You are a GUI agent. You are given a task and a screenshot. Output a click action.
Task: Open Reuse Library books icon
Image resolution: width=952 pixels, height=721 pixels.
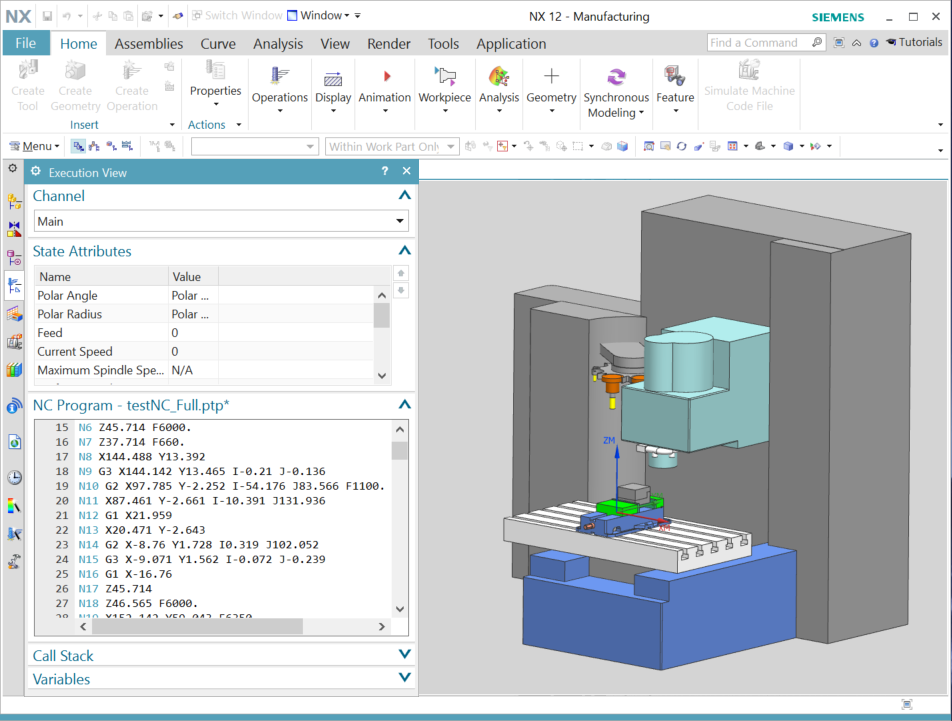coord(15,370)
